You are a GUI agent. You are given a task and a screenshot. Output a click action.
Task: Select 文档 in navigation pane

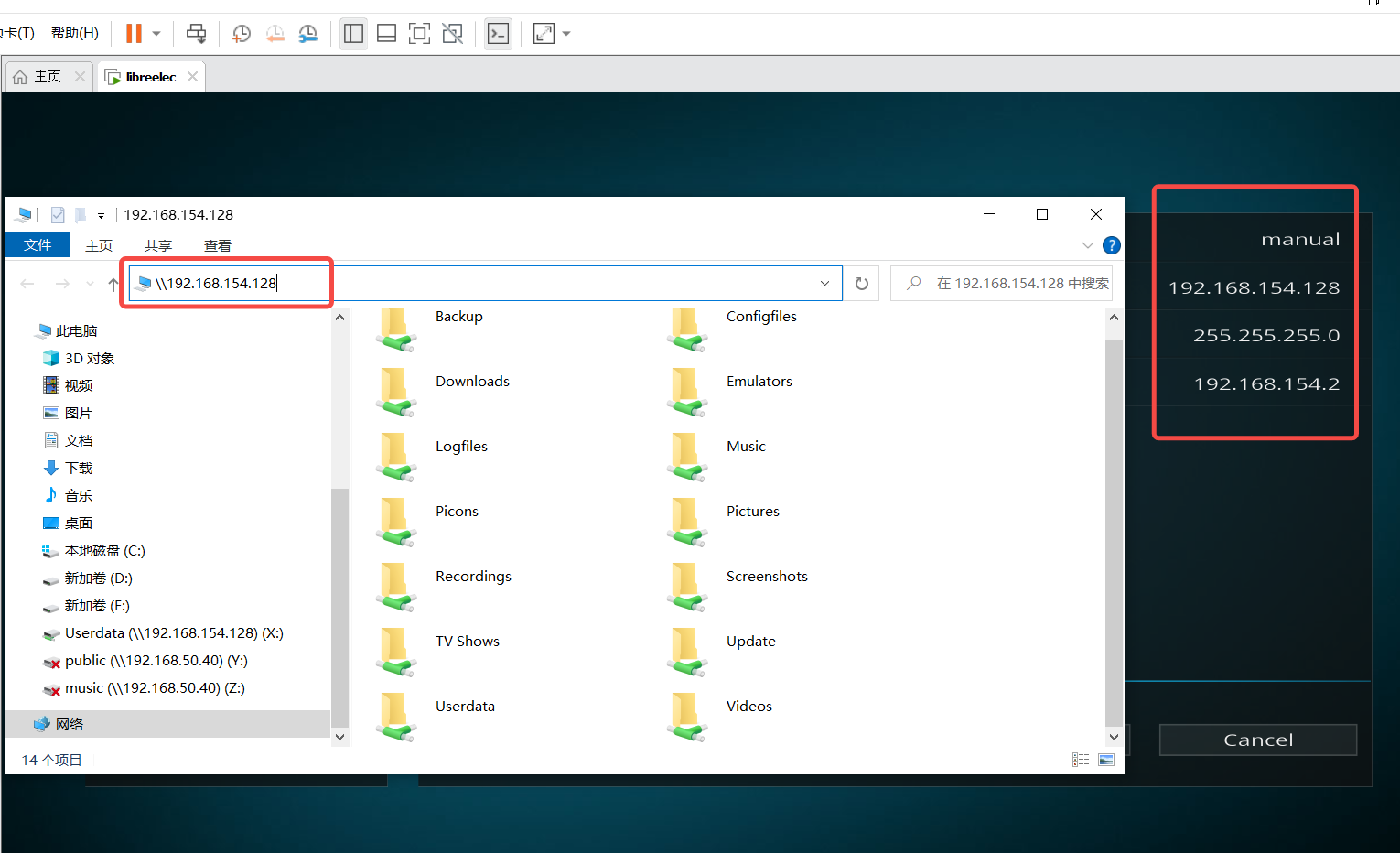coord(69,440)
